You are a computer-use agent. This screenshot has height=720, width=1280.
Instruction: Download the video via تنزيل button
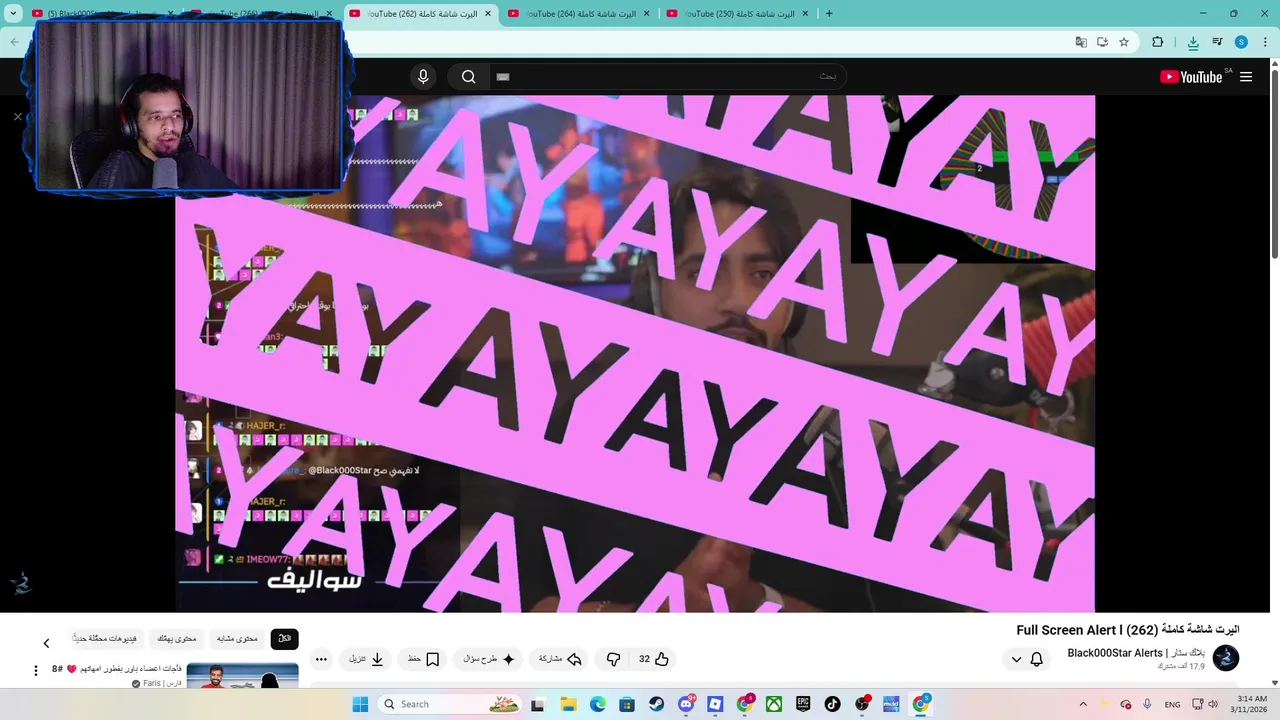366,659
